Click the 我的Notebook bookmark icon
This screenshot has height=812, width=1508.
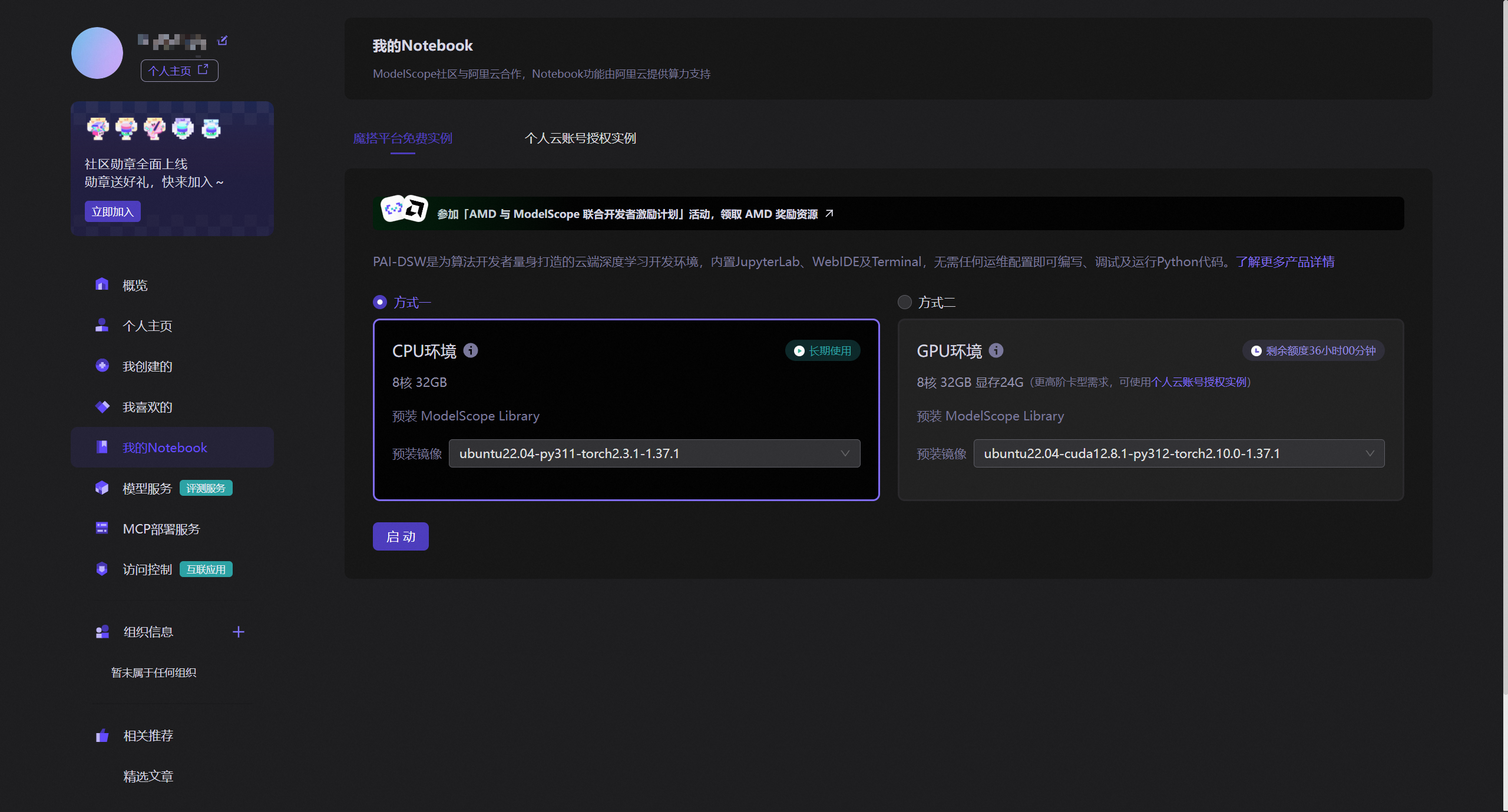[102, 447]
